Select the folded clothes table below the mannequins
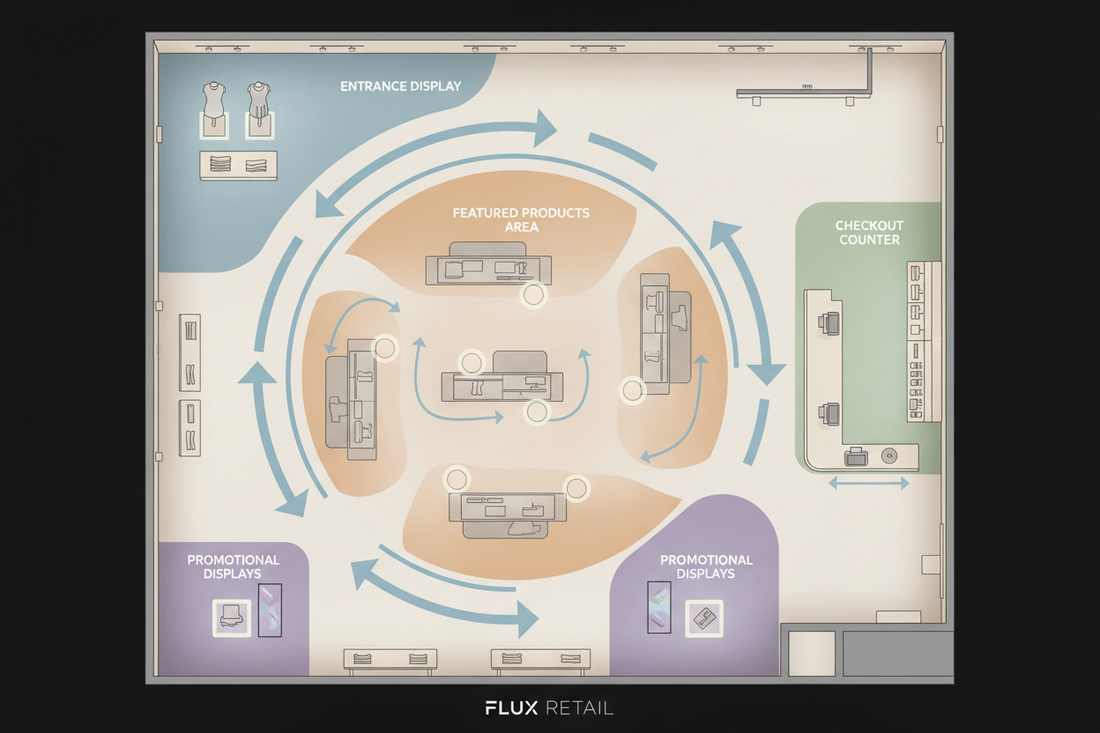Viewport: 1100px width, 733px height. tap(239, 166)
